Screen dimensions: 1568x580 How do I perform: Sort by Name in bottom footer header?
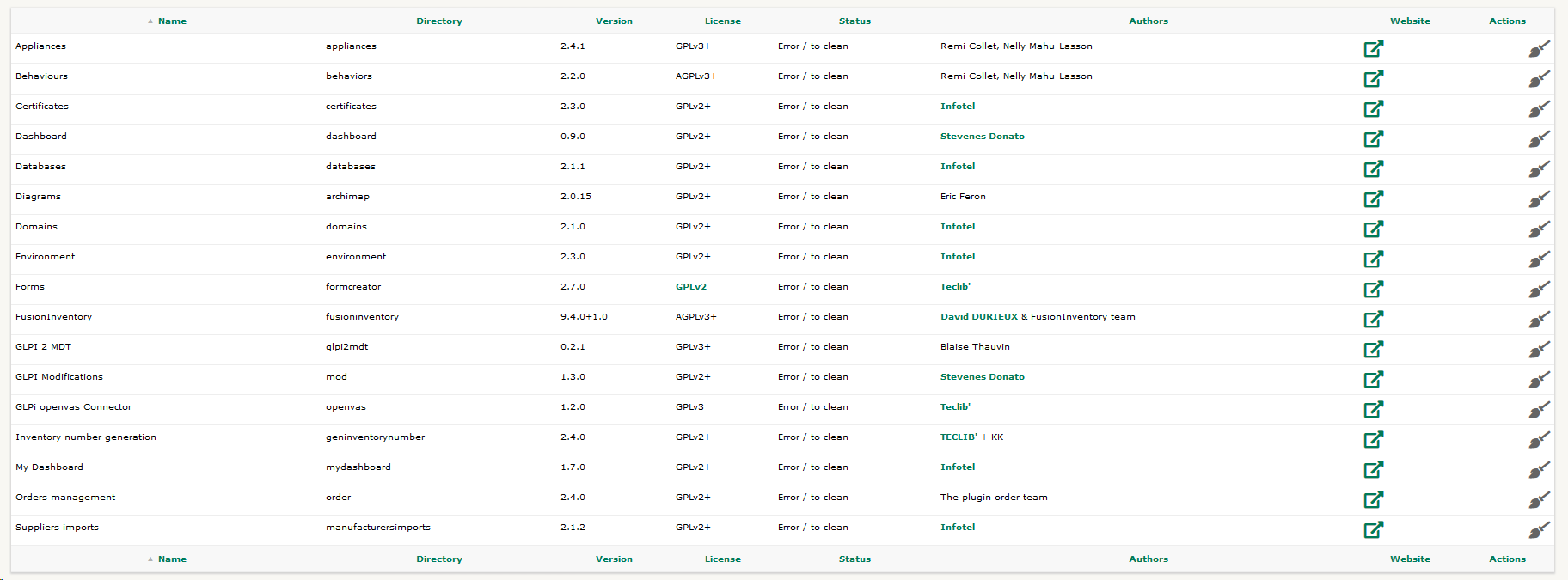tap(172, 559)
